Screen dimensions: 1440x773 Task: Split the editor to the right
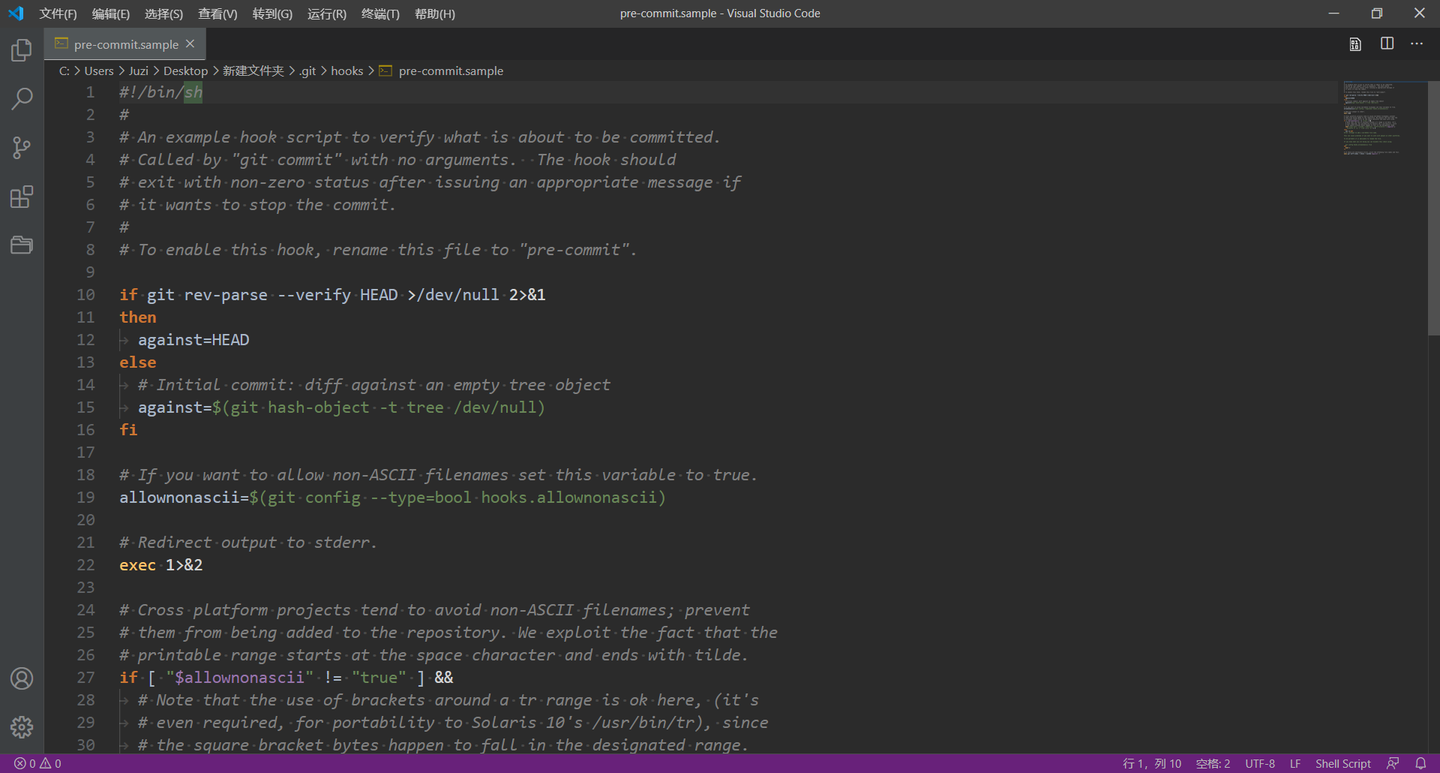[1387, 44]
